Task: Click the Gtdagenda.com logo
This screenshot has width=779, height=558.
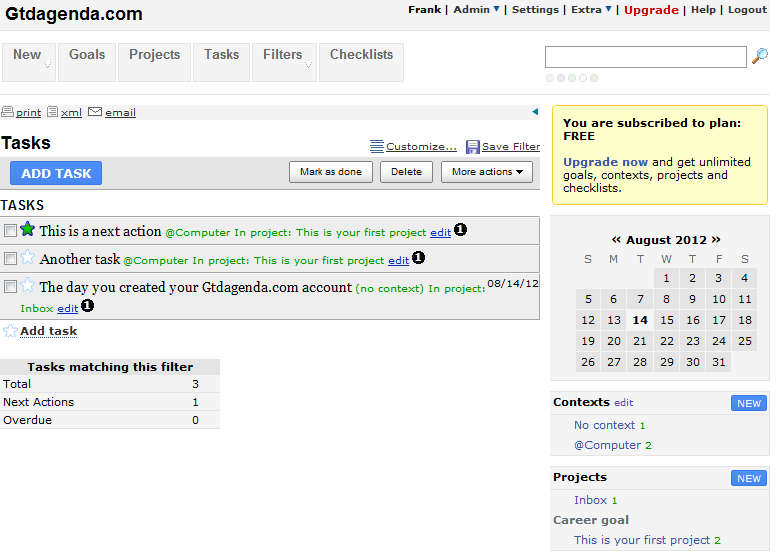Action: coord(74,14)
